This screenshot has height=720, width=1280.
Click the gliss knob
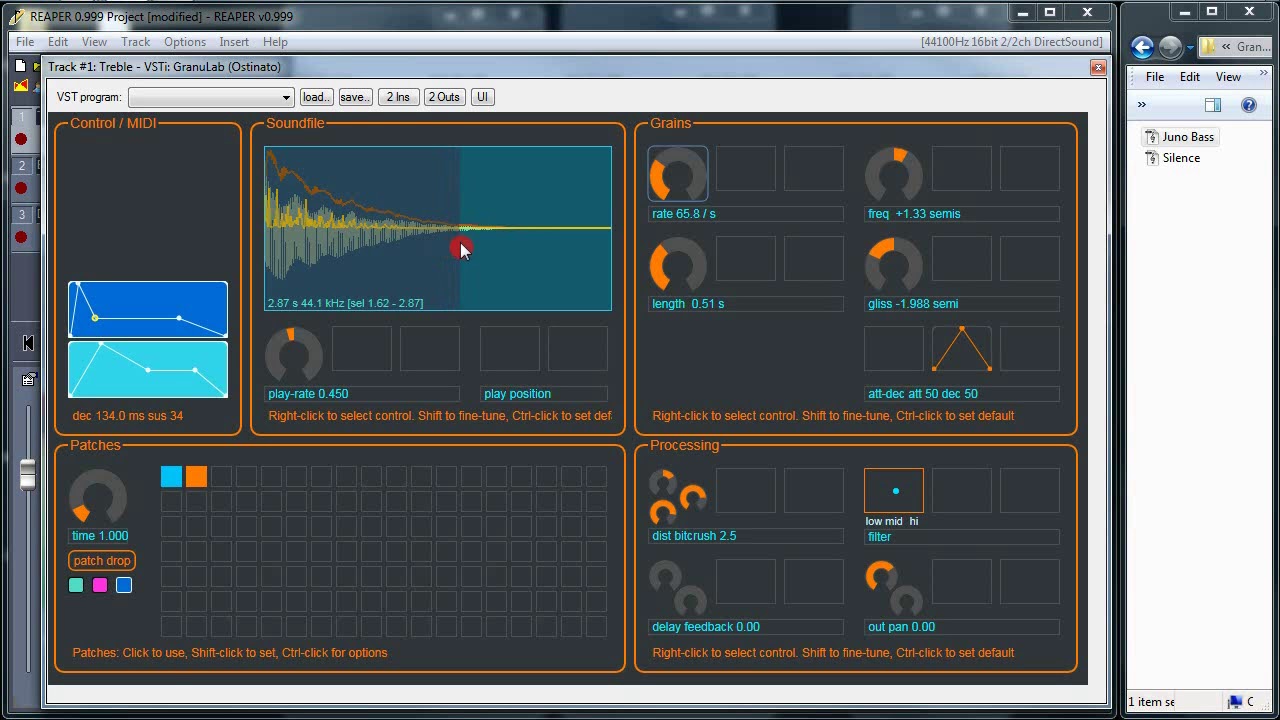pos(893,264)
